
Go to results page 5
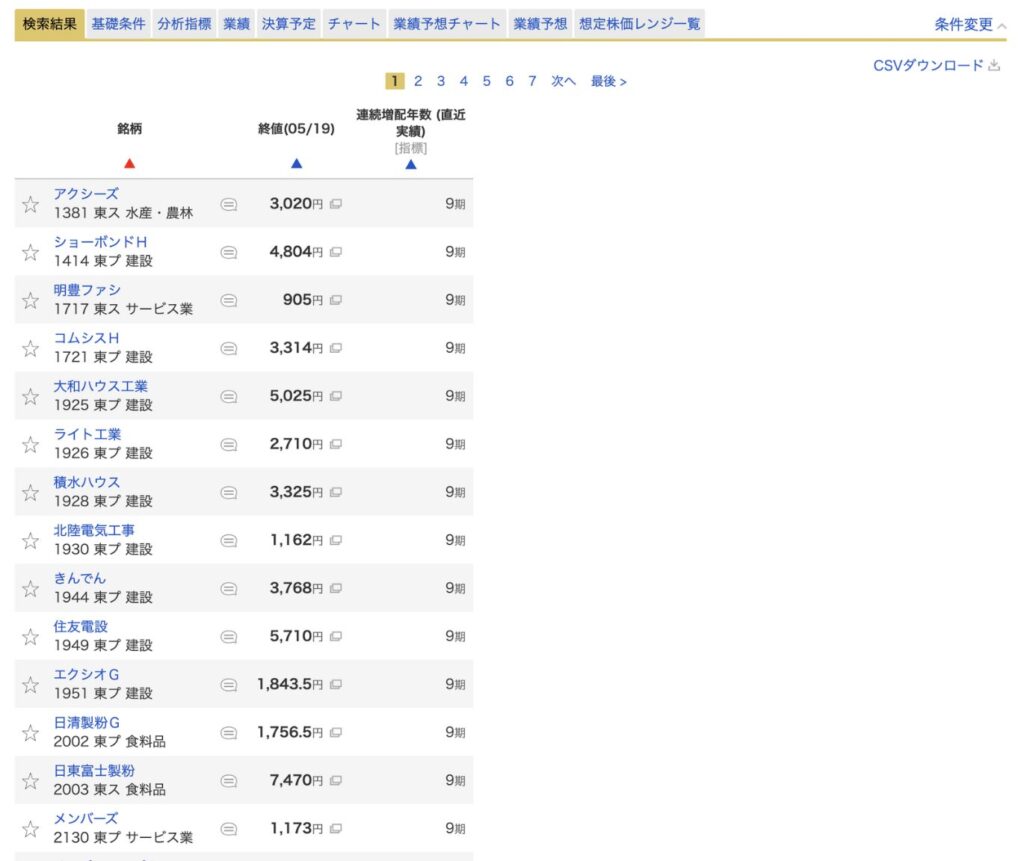[487, 81]
